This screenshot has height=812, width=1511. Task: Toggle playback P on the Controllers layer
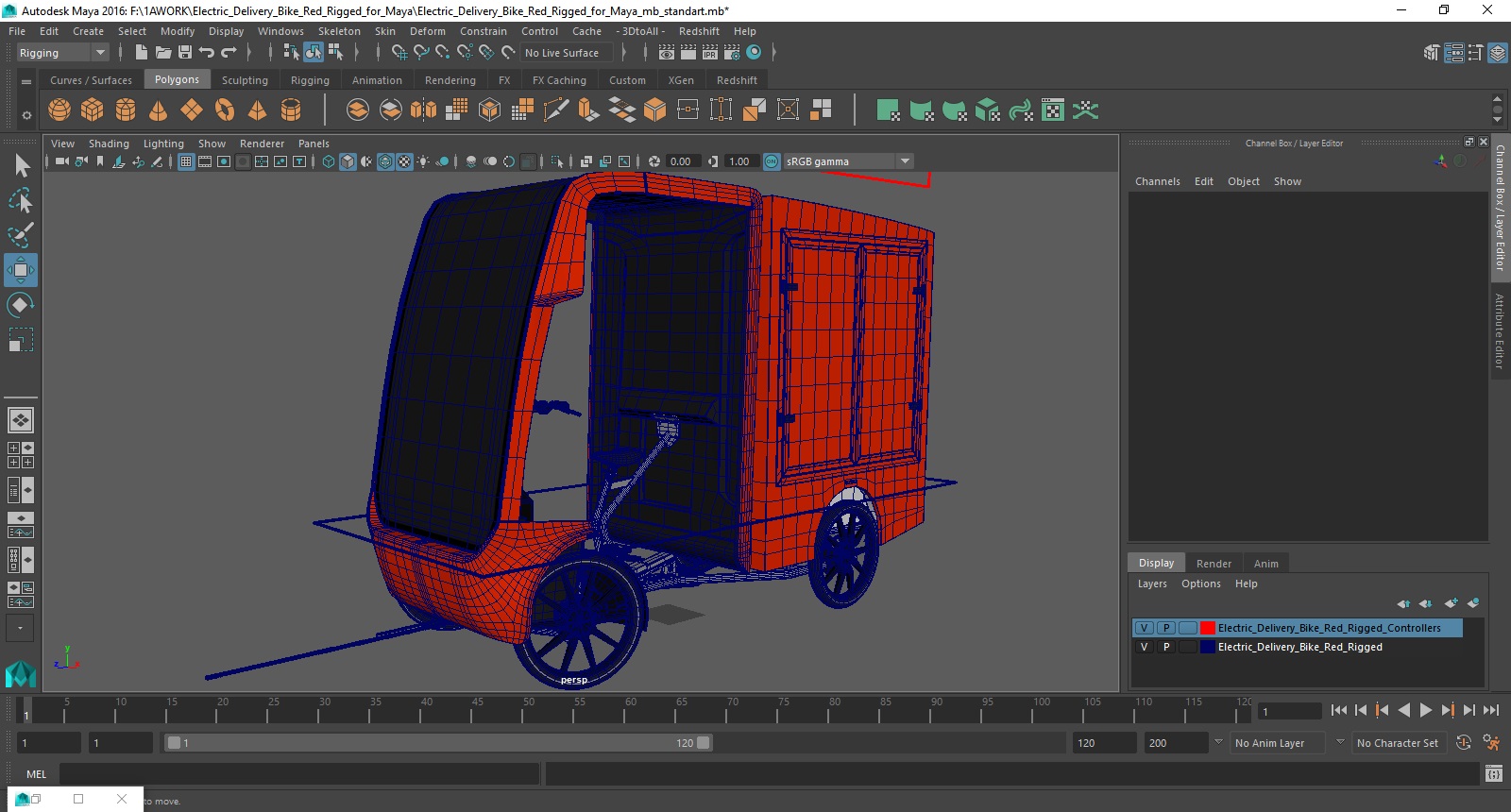[1166, 628]
